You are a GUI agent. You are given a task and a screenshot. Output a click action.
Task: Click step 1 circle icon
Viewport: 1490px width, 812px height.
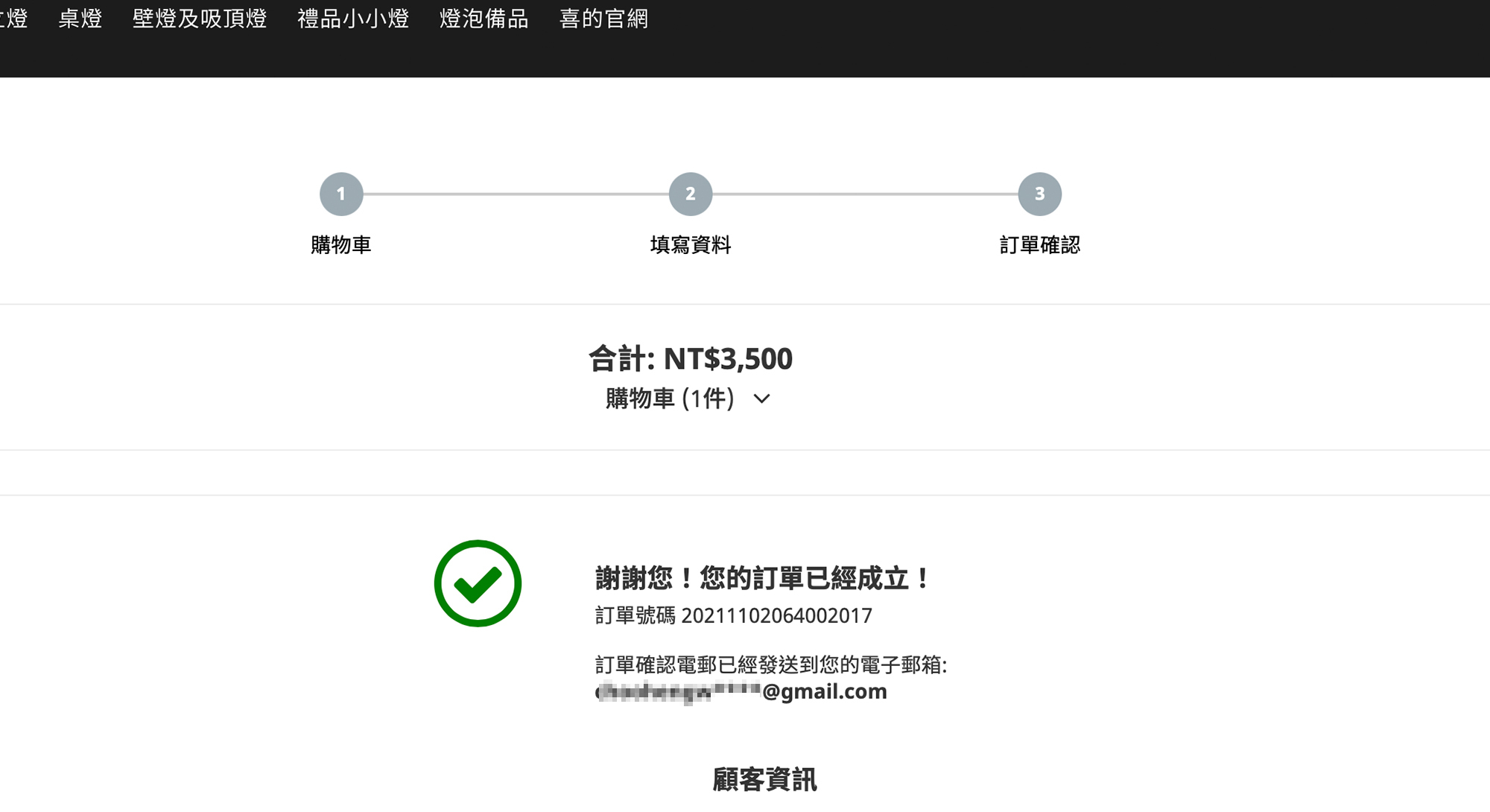[x=341, y=194]
